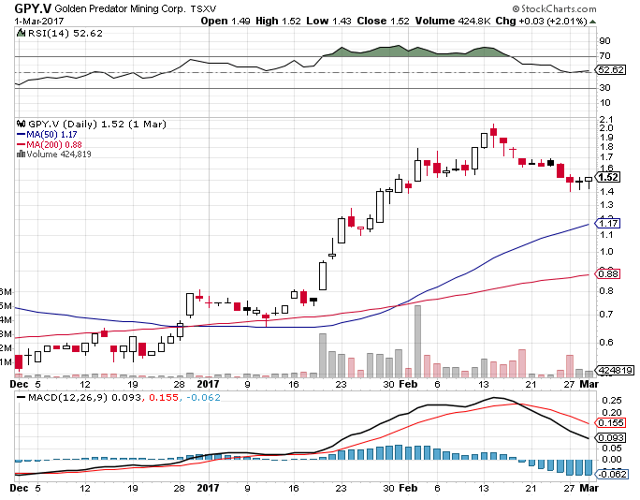This screenshot has width=640, height=500.
Task: Click the Low 1.43 header value
Action: pyautogui.click(x=329, y=21)
